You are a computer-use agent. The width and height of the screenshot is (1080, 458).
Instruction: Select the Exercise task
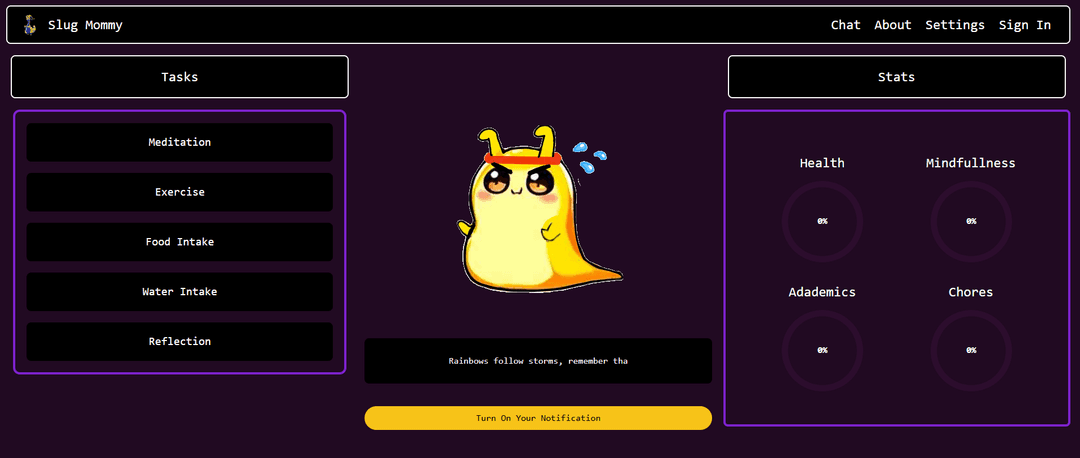pos(180,192)
